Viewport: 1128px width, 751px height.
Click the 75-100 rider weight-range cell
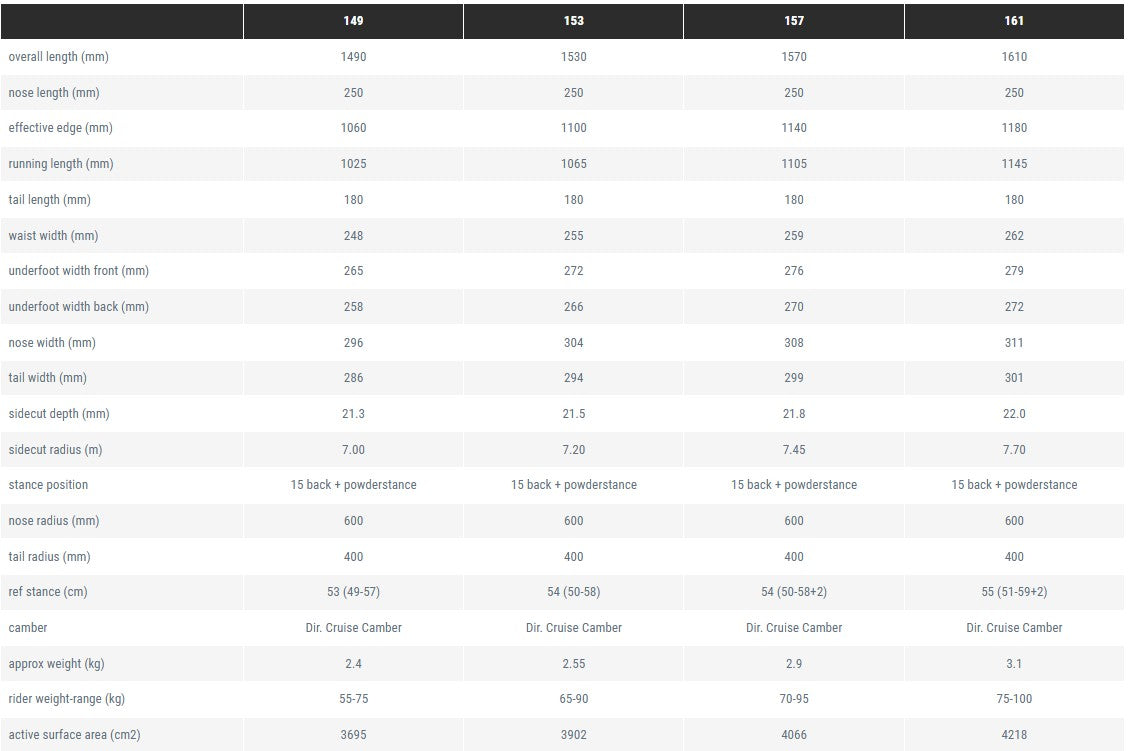tap(1014, 699)
